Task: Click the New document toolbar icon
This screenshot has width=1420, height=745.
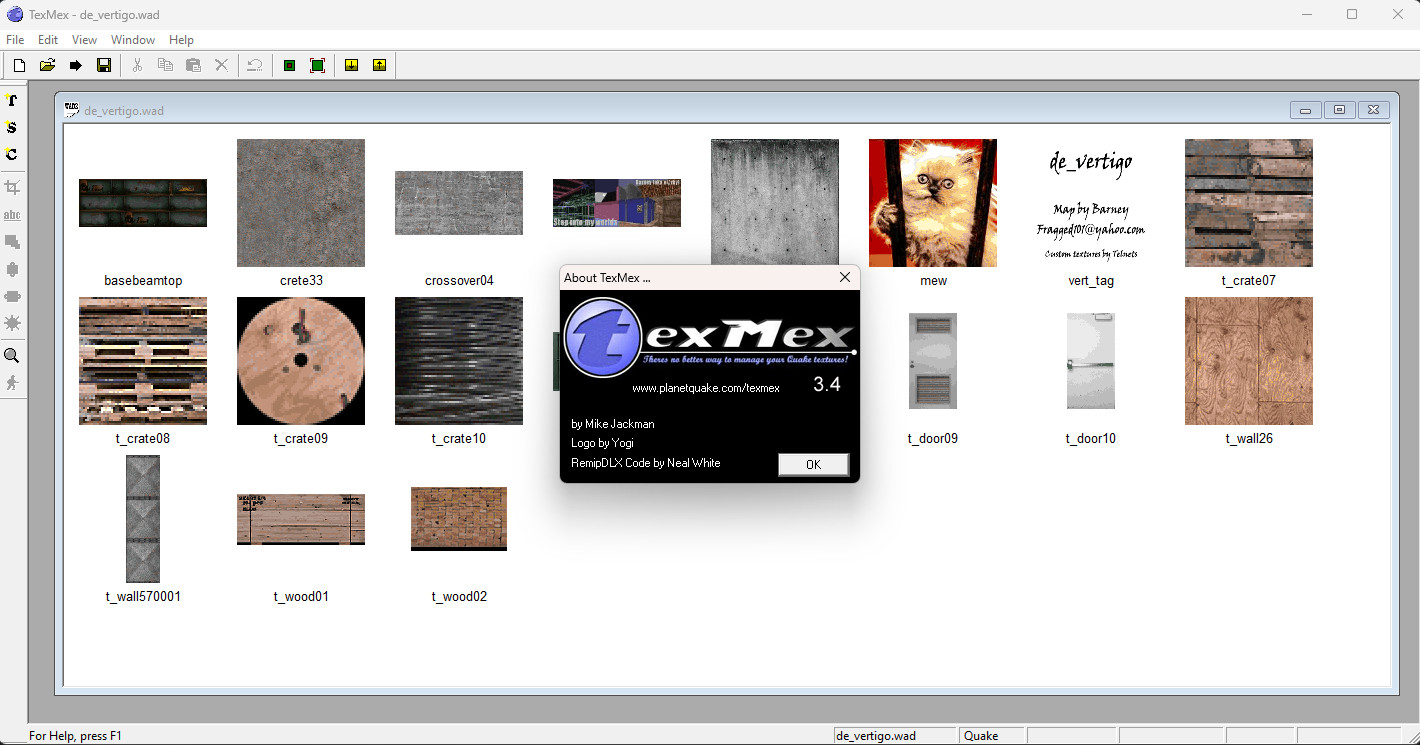Action: click(x=18, y=65)
